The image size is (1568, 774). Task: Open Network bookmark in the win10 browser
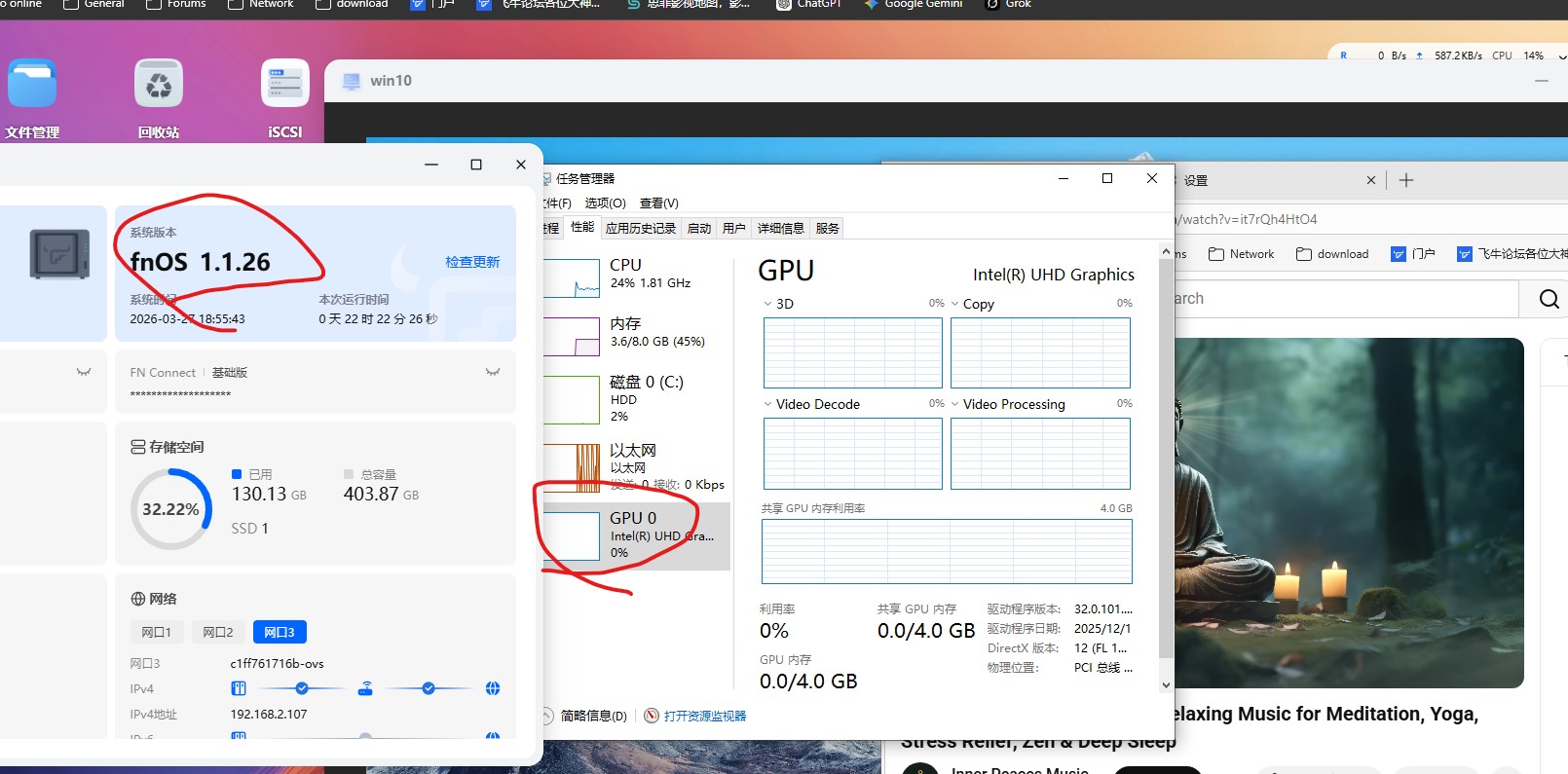click(1241, 254)
